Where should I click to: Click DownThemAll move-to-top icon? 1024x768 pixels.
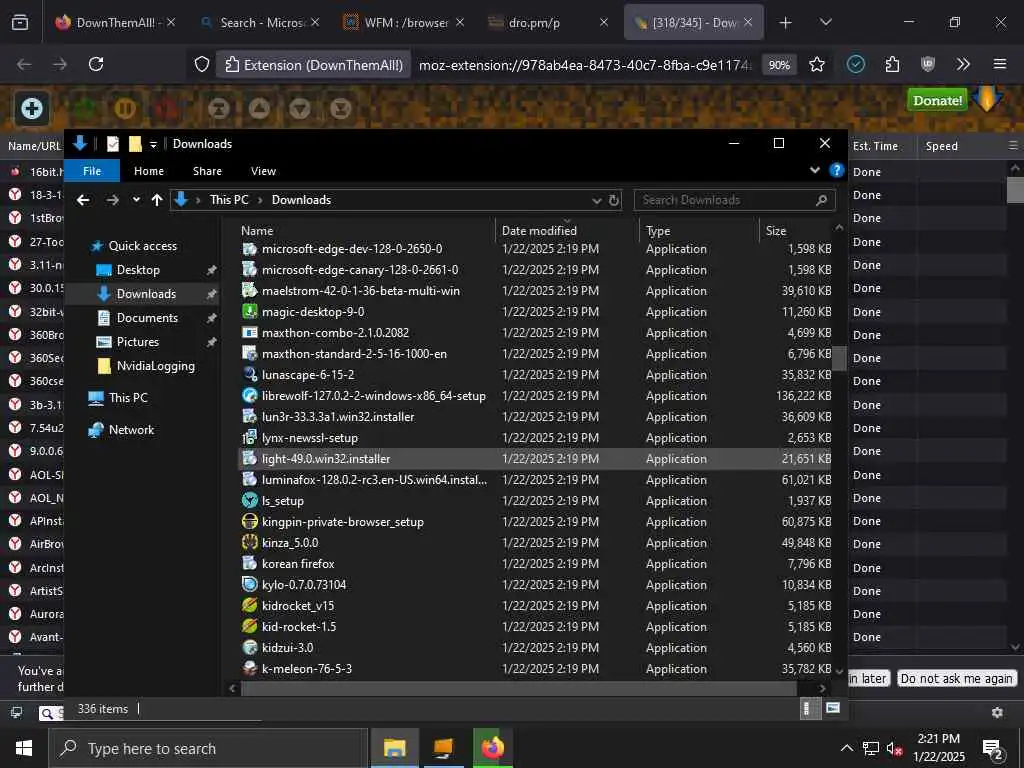(219, 108)
